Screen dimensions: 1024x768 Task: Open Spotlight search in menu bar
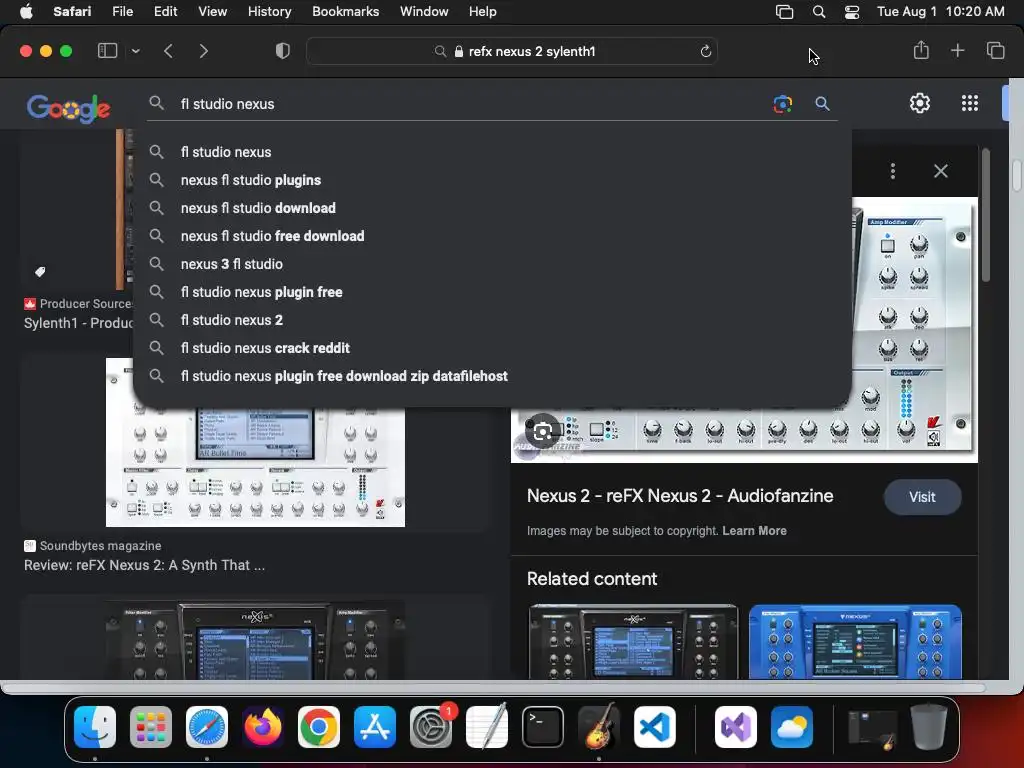point(818,12)
